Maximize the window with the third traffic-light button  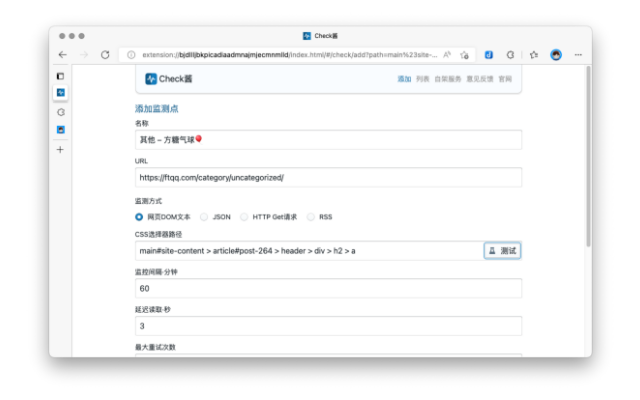[82, 36]
